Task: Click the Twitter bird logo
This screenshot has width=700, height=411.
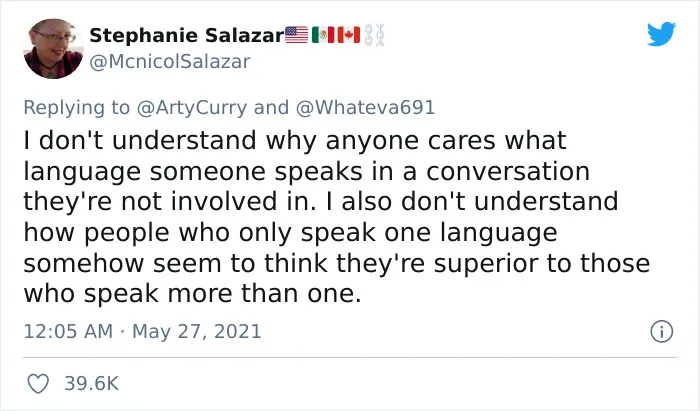Action: pyautogui.click(x=661, y=33)
